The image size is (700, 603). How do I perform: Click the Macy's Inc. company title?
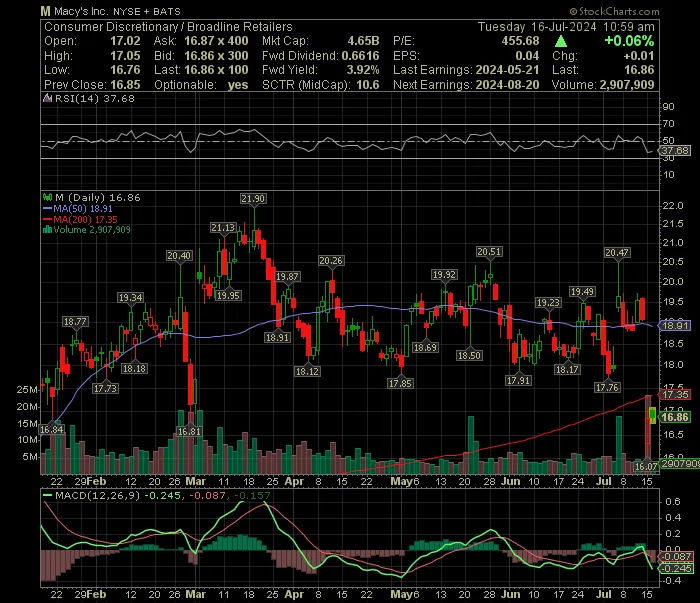point(81,11)
